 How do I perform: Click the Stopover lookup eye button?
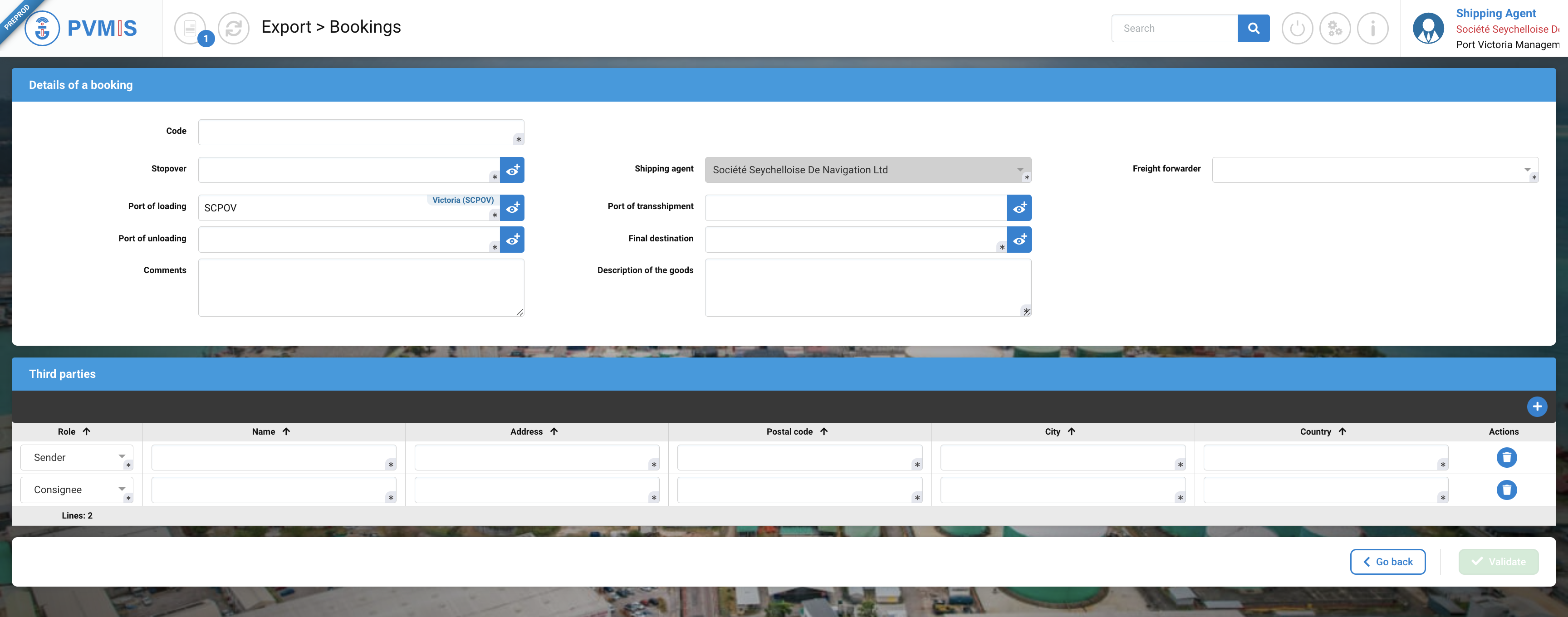[513, 170]
